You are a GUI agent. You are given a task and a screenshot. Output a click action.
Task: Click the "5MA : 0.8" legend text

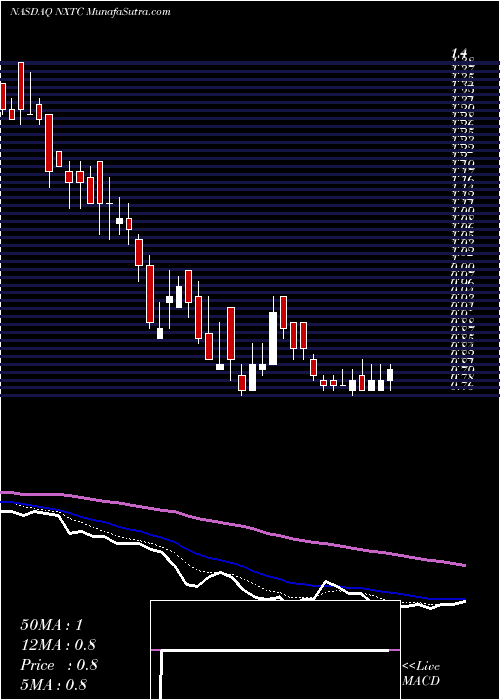53,685
